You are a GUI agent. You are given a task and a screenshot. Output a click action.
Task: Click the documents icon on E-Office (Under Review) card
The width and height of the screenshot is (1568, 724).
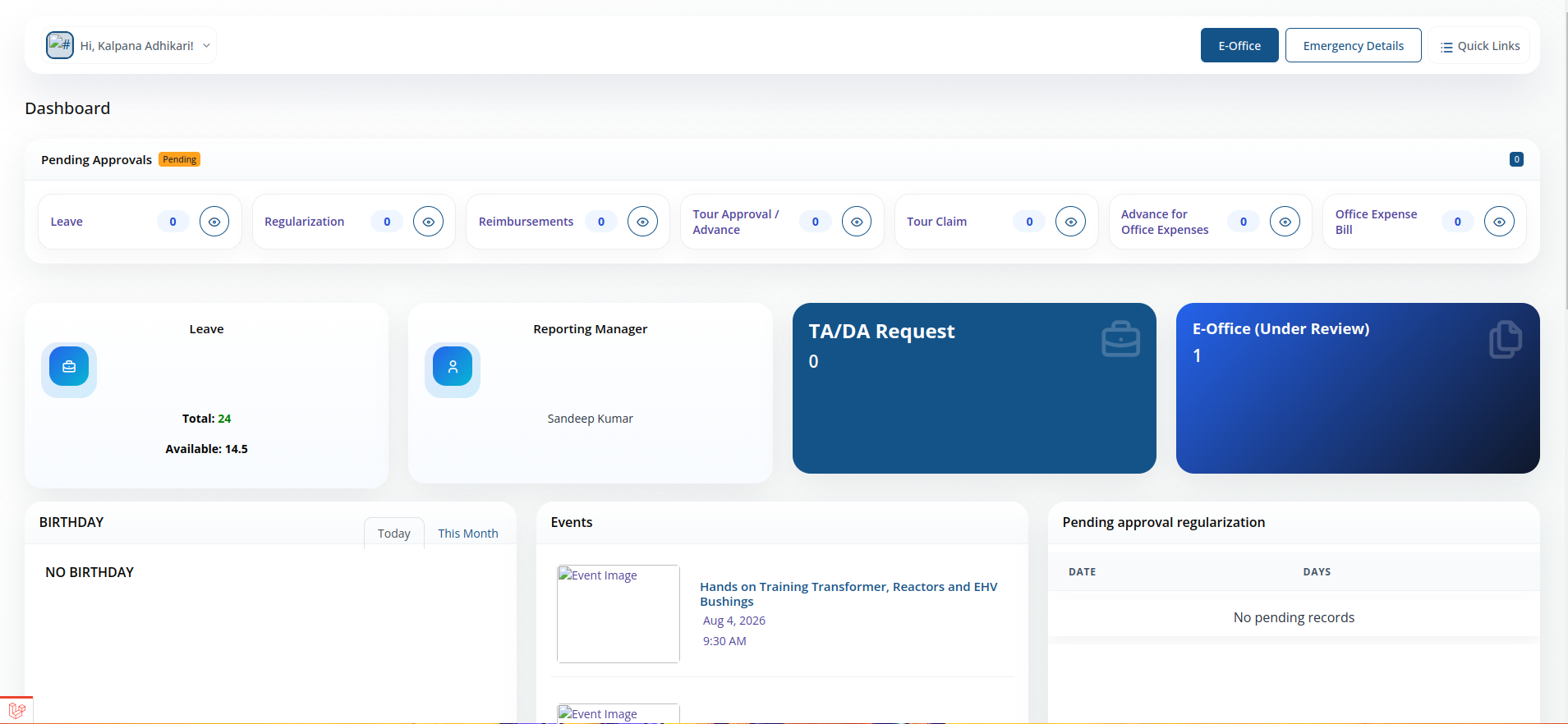click(1505, 339)
